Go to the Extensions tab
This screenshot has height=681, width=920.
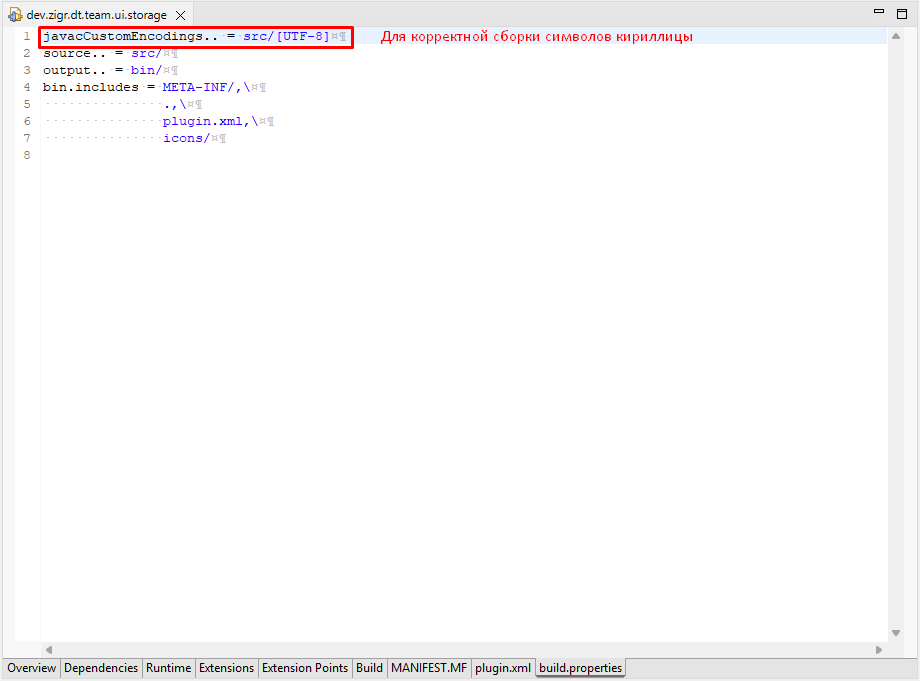[226, 668]
